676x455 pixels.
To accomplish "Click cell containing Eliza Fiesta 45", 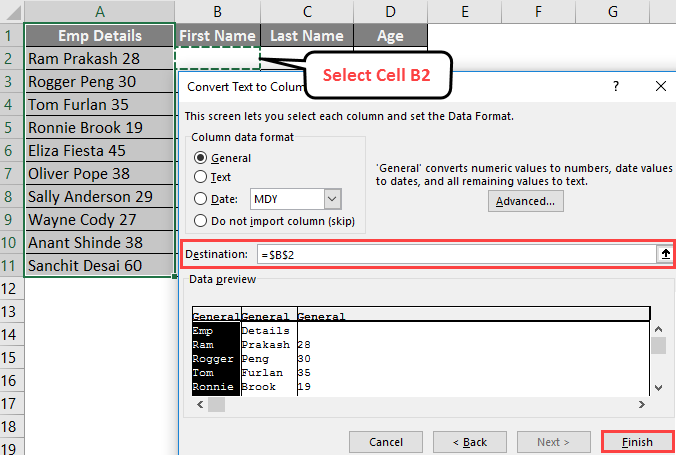I will coord(100,151).
